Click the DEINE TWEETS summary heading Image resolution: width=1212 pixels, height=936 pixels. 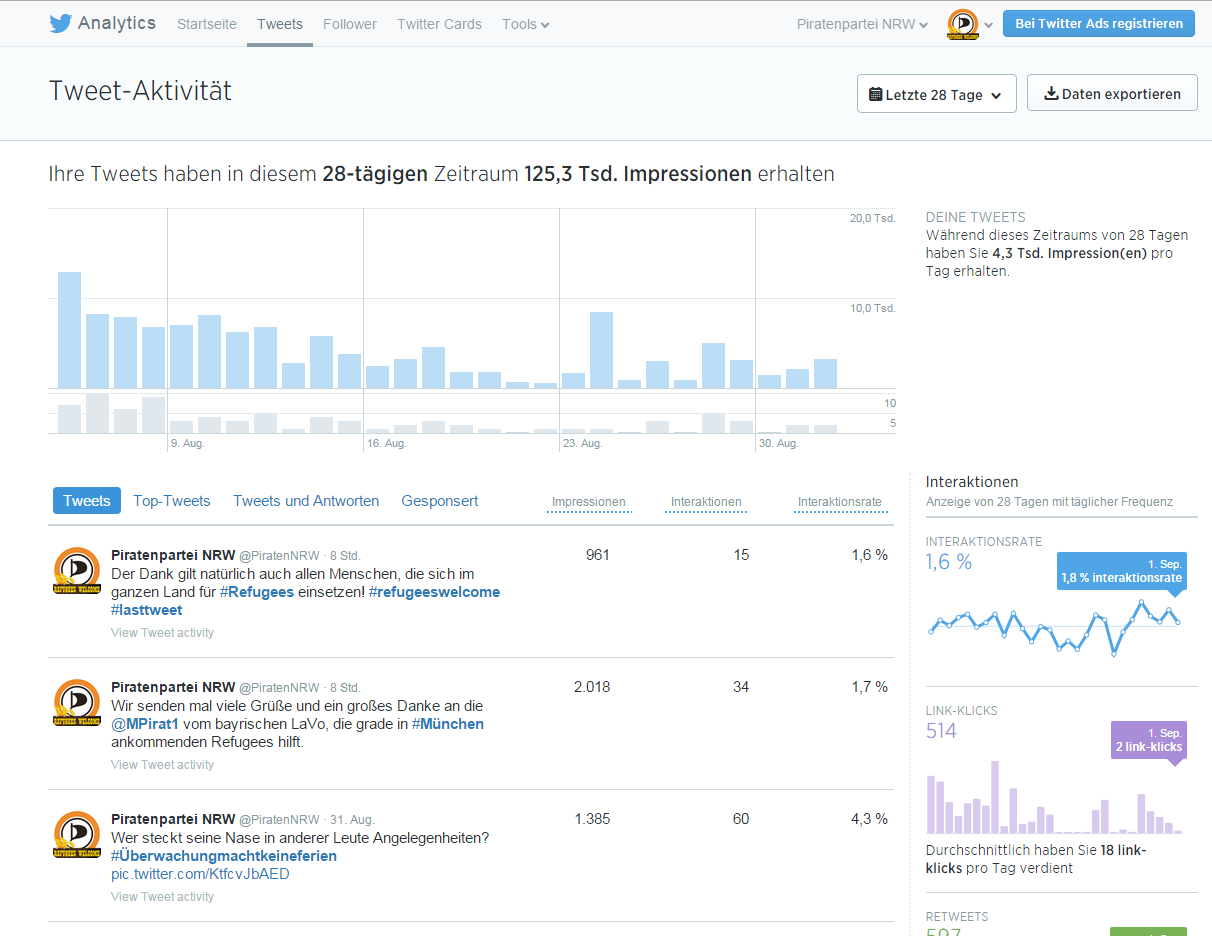coord(976,217)
